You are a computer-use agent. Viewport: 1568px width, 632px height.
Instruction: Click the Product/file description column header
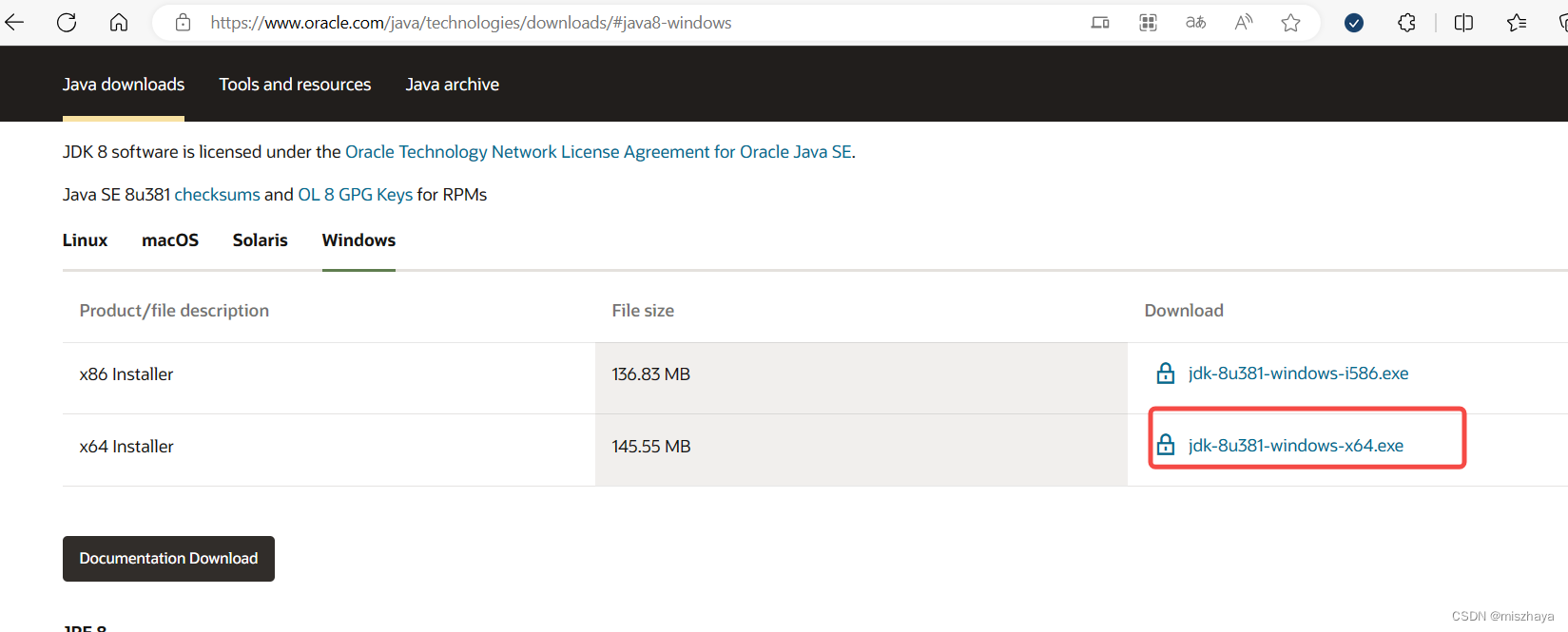point(174,311)
